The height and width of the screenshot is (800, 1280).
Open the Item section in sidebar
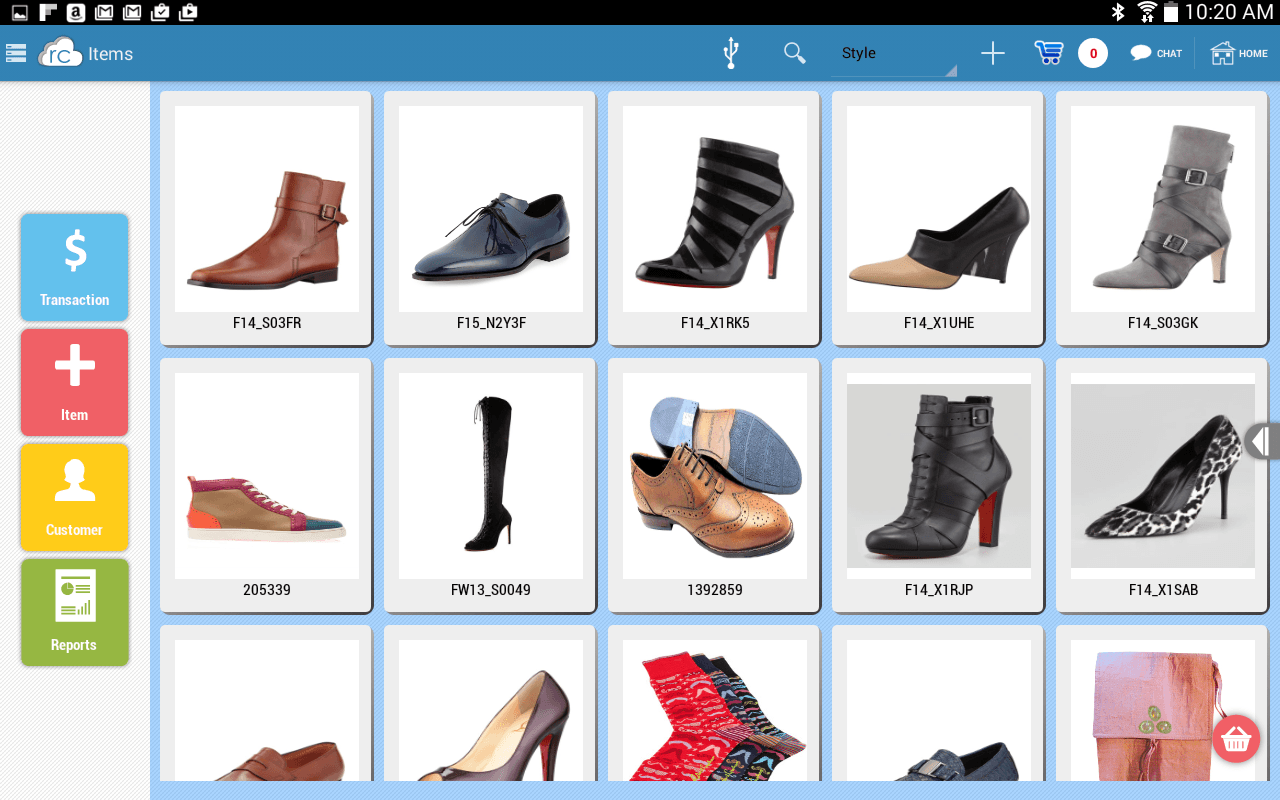pyautogui.click(x=75, y=382)
